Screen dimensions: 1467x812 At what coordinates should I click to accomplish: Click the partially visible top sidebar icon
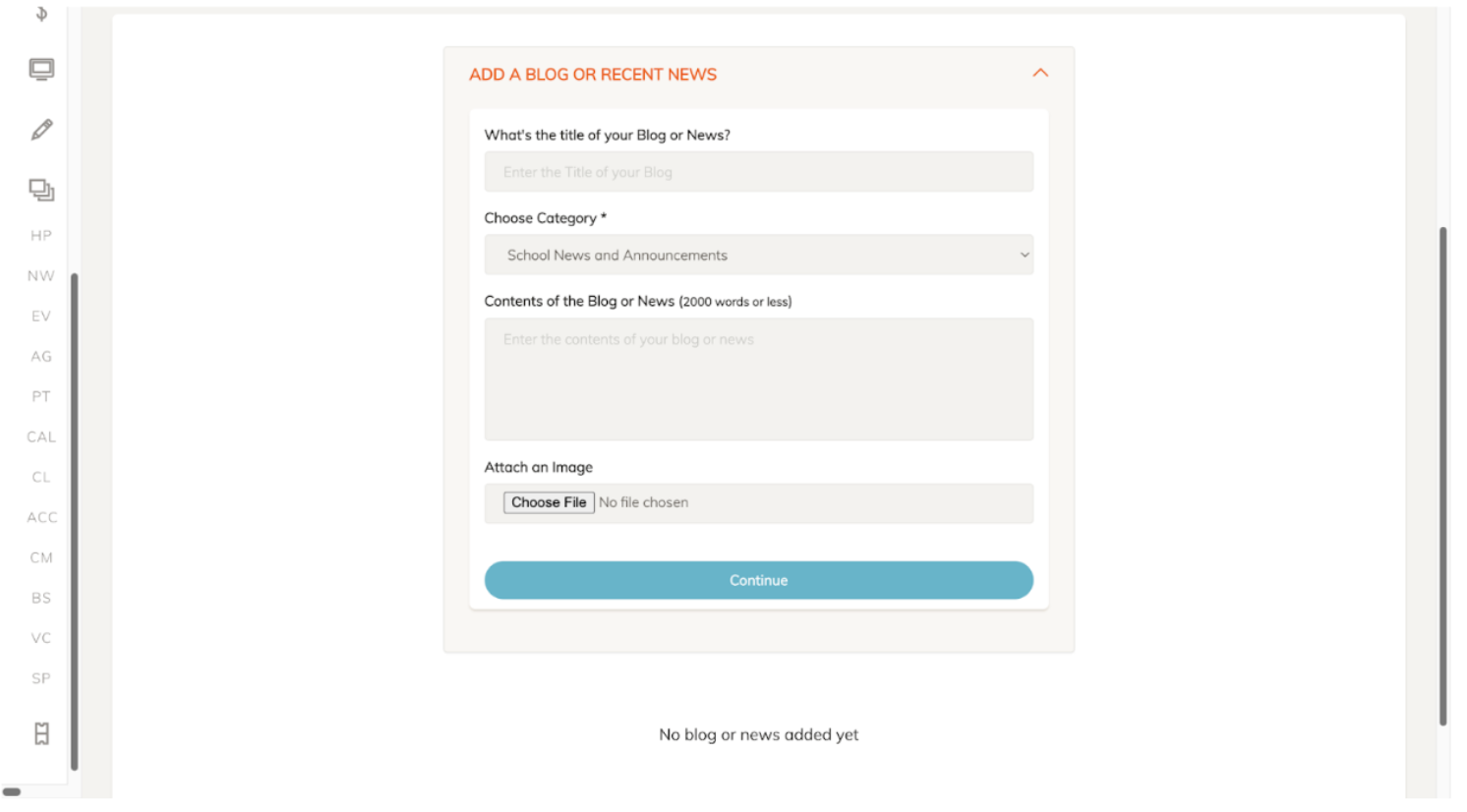pyautogui.click(x=41, y=14)
